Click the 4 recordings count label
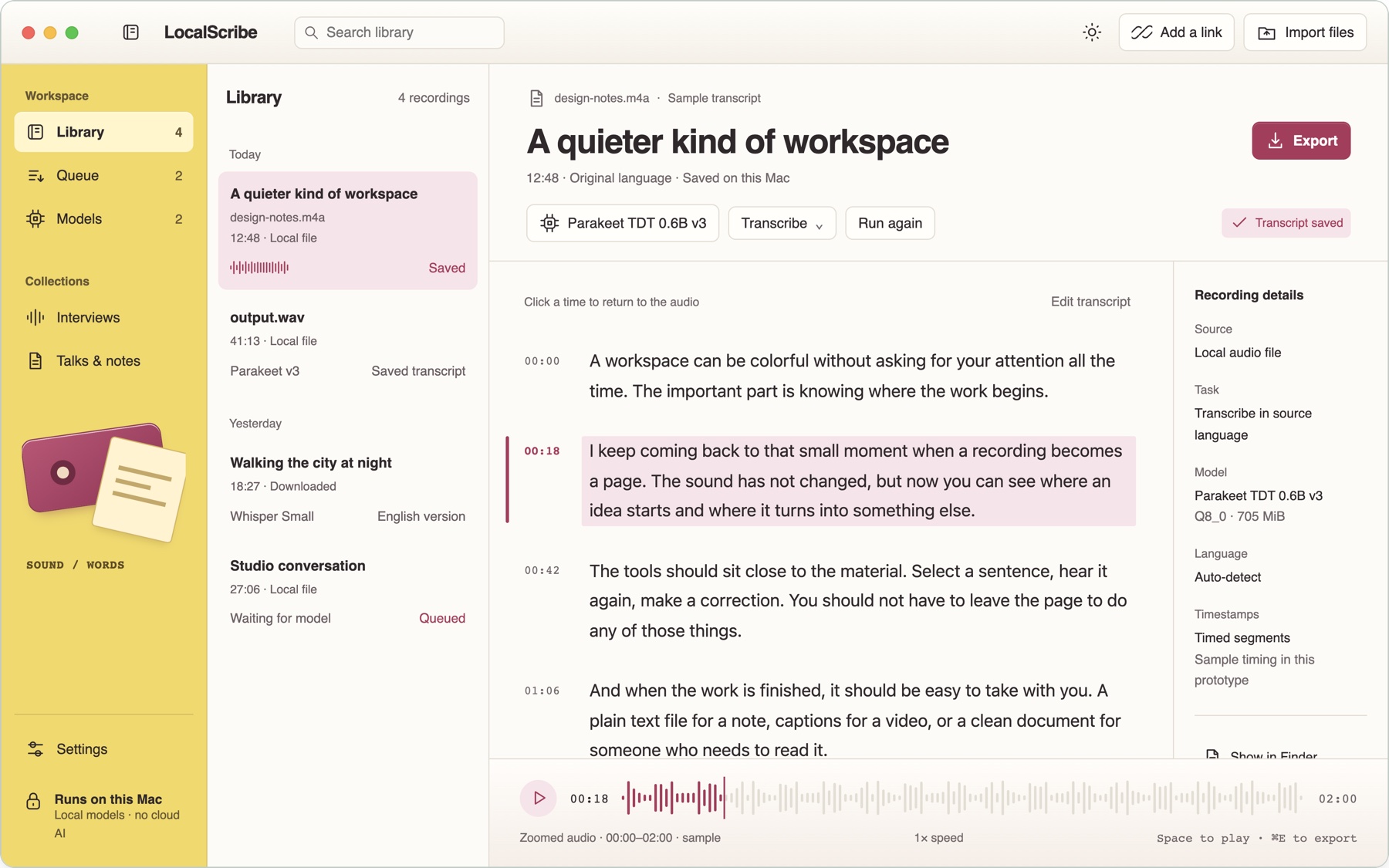 pos(434,98)
